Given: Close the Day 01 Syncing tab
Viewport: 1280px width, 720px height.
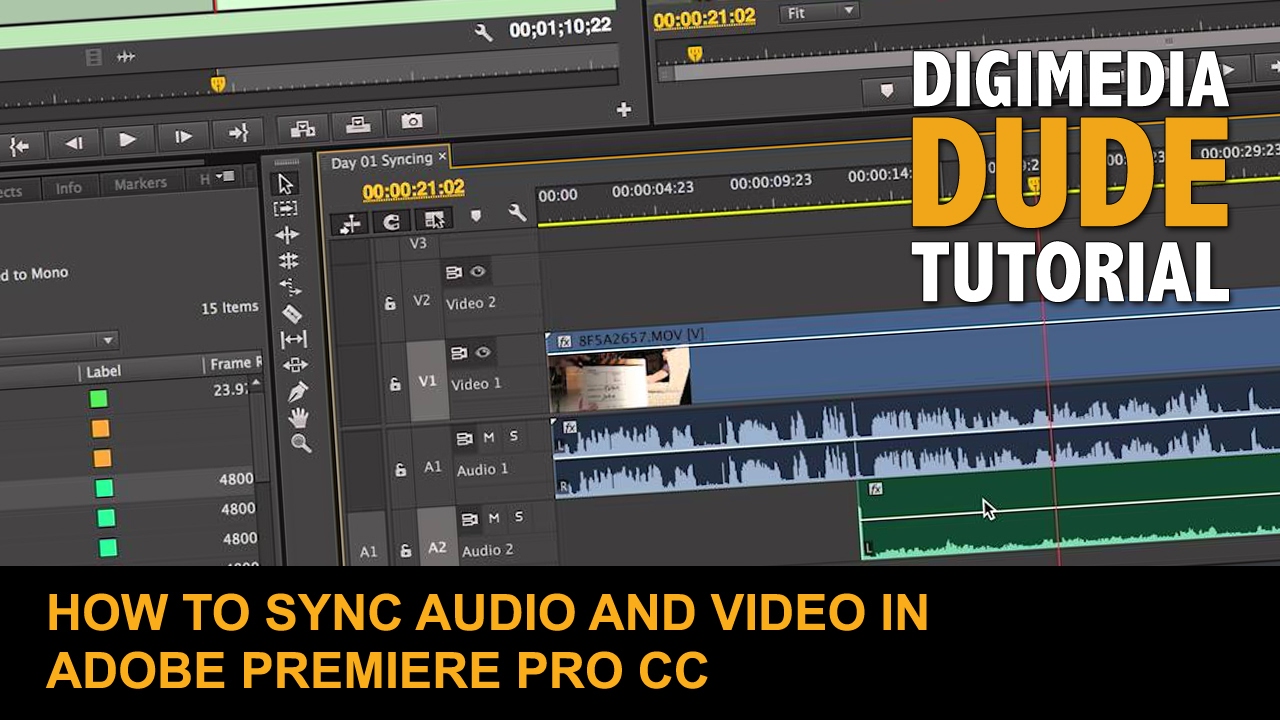Looking at the screenshot, I should click(x=443, y=157).
